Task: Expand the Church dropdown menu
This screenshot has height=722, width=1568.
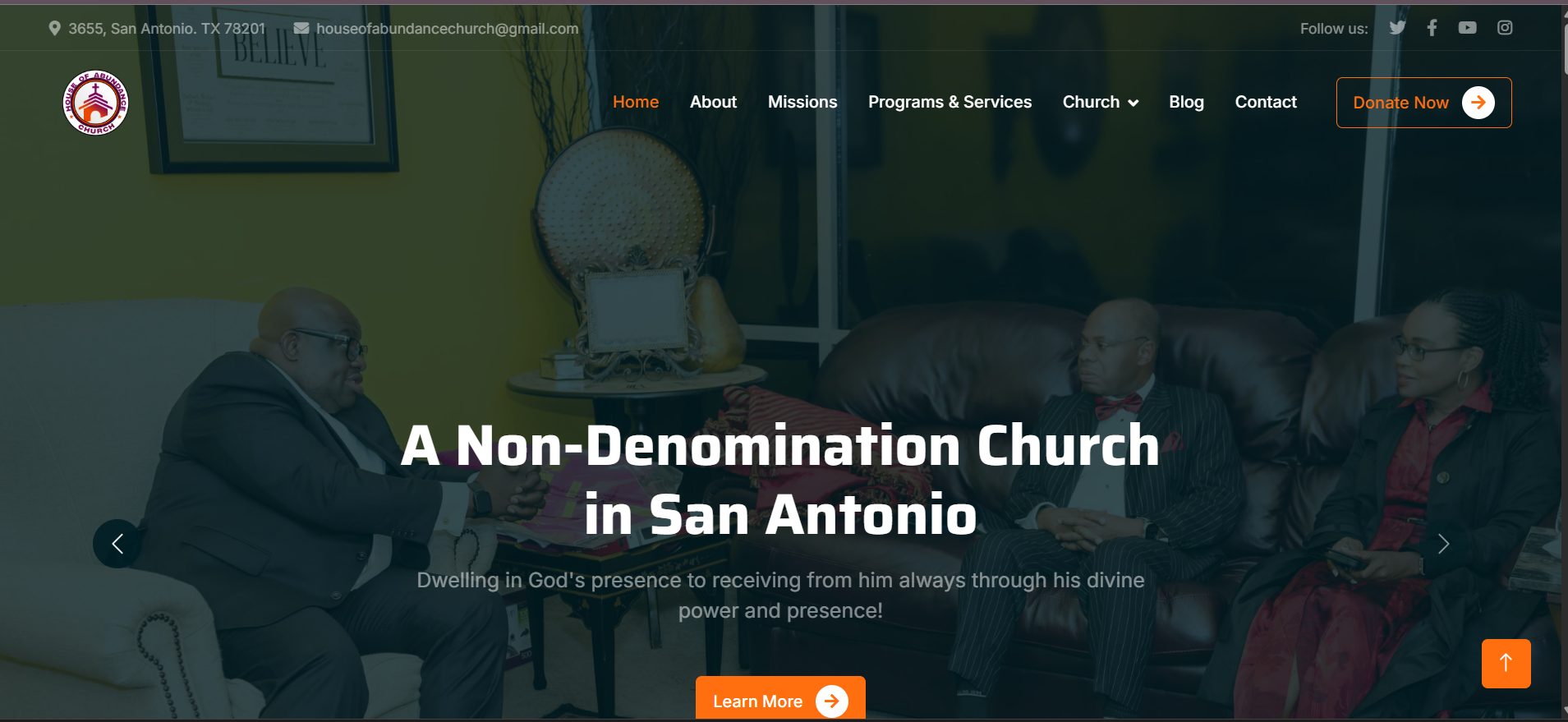Action: pyautogui.click(x=1100, y=103)
